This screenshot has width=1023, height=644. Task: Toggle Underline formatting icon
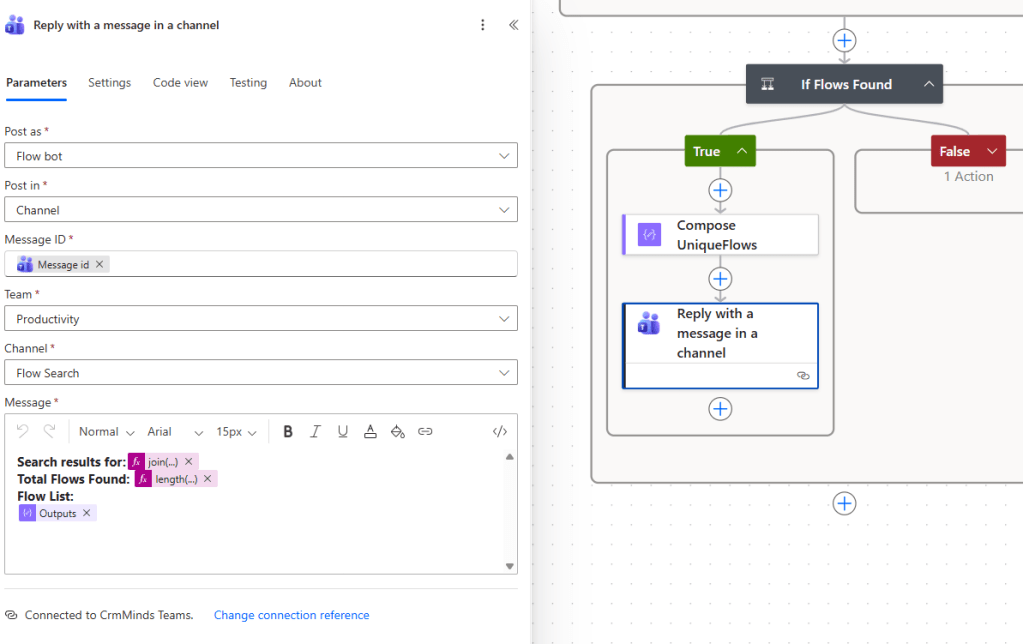pyautogui.click(x=343, y=432)
